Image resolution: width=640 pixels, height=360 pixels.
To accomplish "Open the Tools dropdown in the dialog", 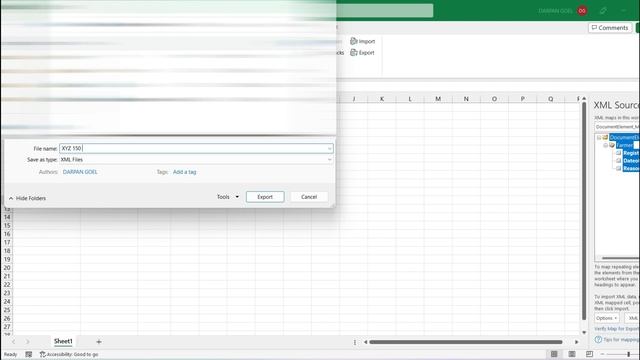I will click(x=228, y=197).
